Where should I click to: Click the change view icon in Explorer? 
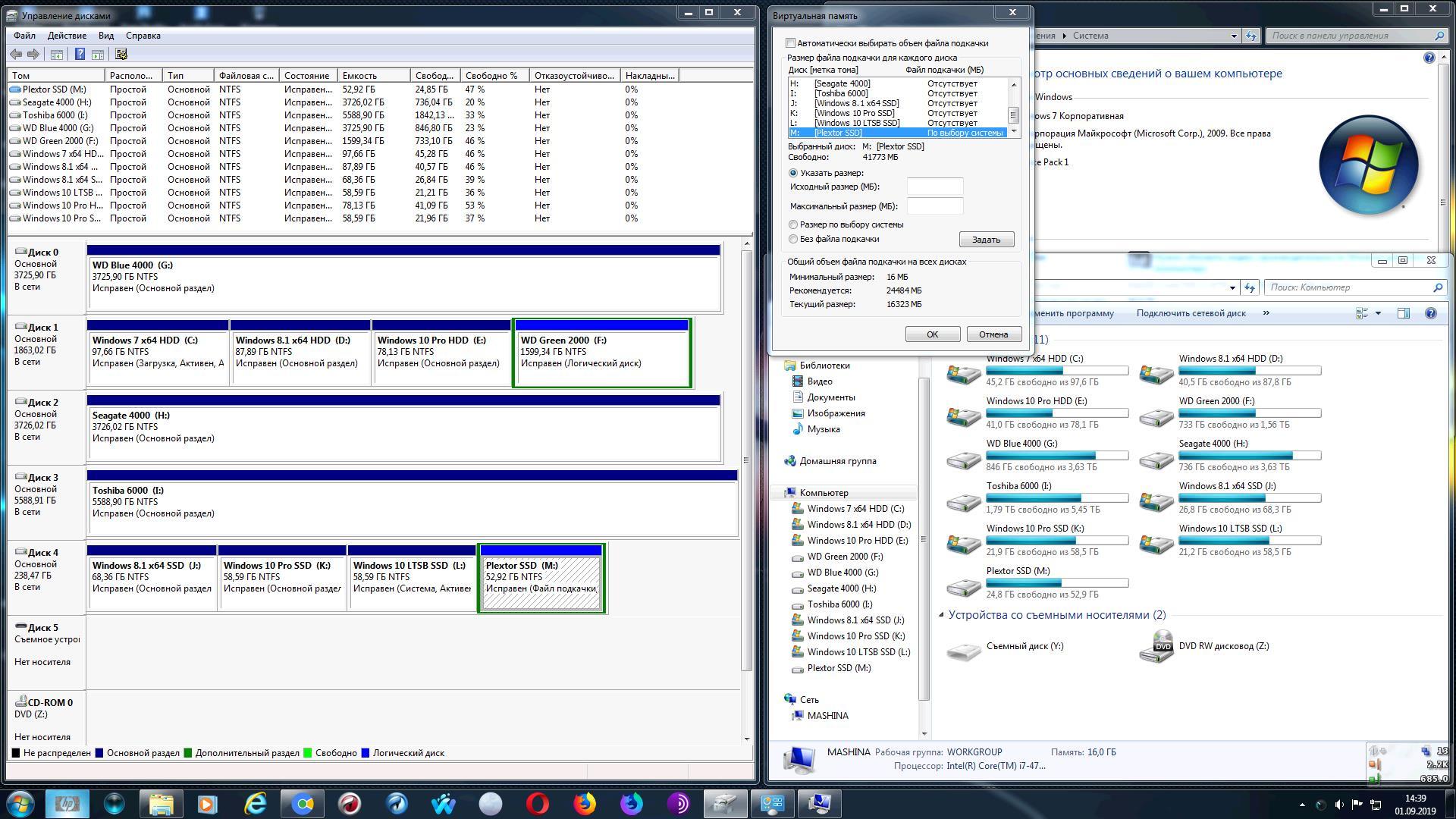click(1362, 313)
